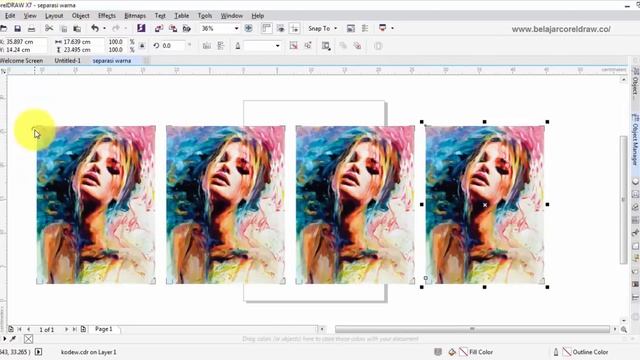This screenshot has height=360, width=640.
Task: Click the Redo arrow icon
Action: click(x=116, y=28)
